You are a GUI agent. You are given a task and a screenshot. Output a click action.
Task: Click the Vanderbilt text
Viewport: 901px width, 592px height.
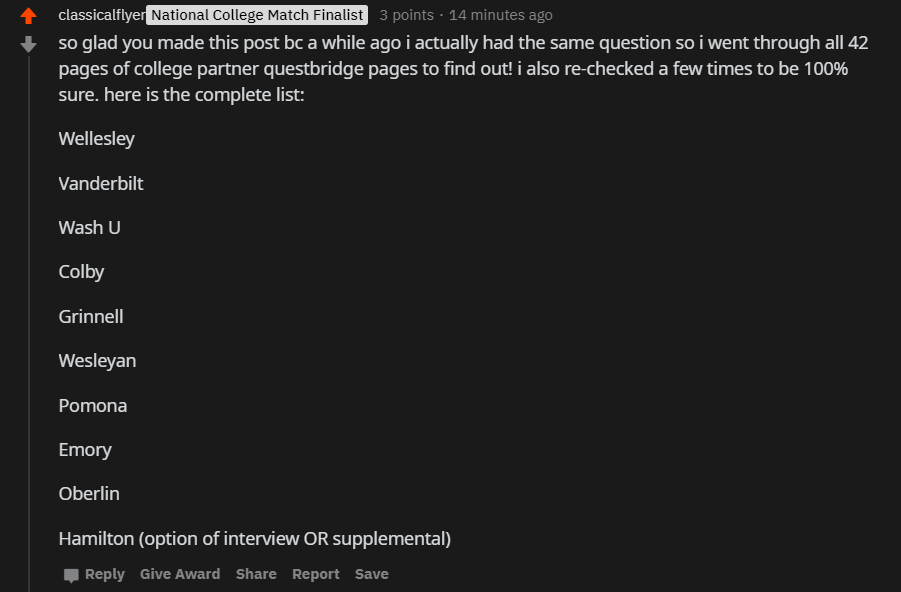point(101,183)
